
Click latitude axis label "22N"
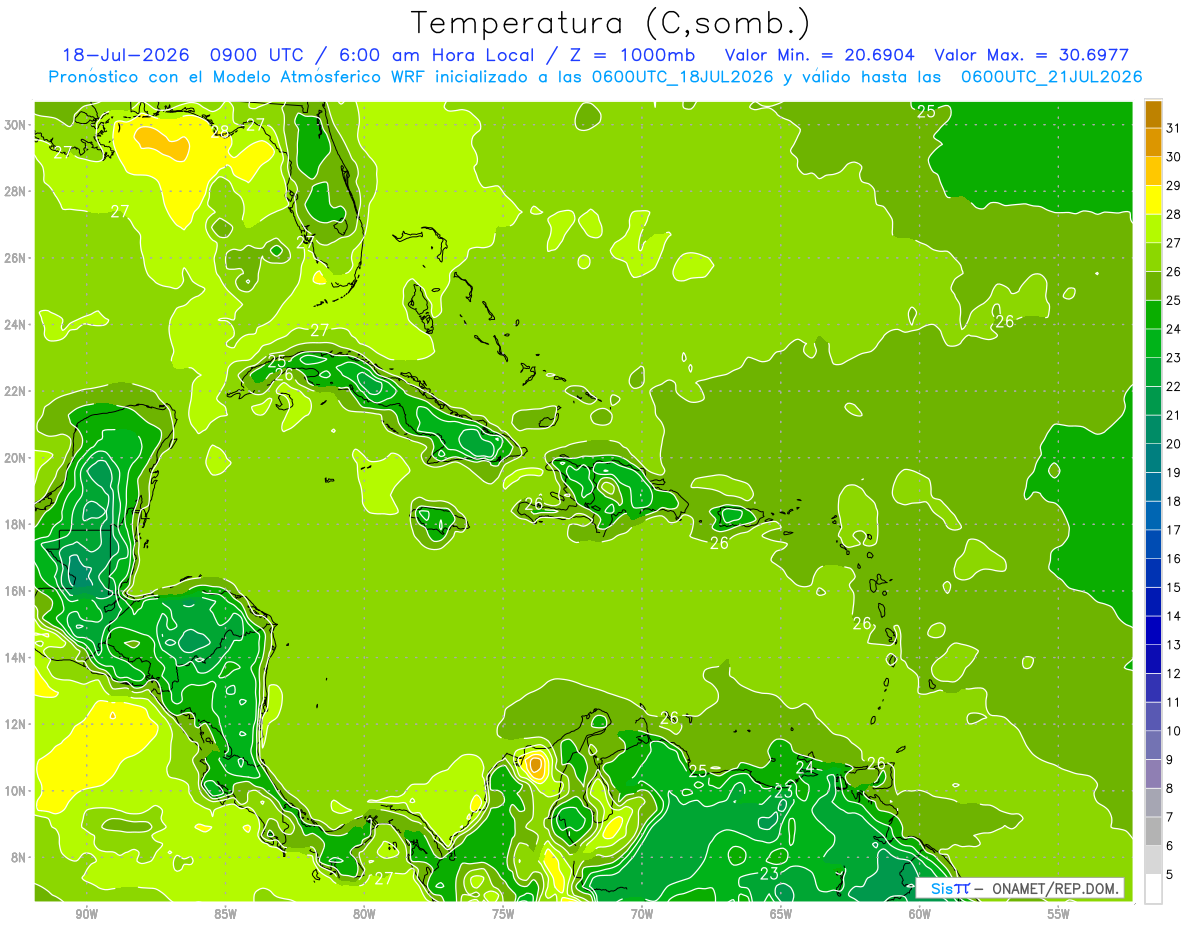pos(17,391)
